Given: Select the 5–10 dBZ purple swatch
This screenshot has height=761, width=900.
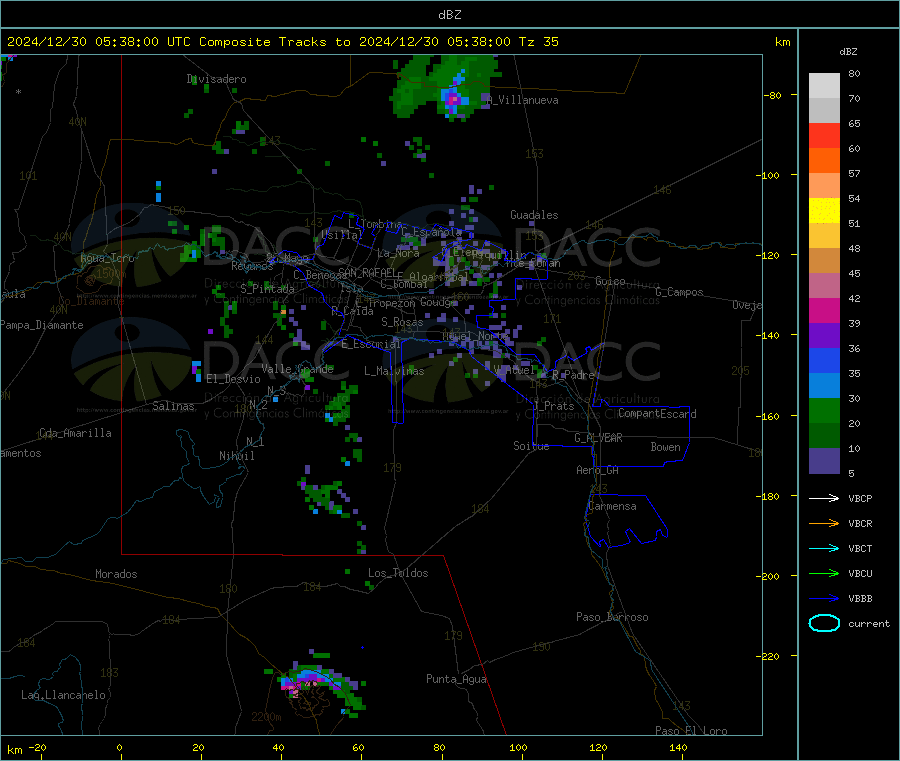Looking at the screenshot, I should 824,461.
